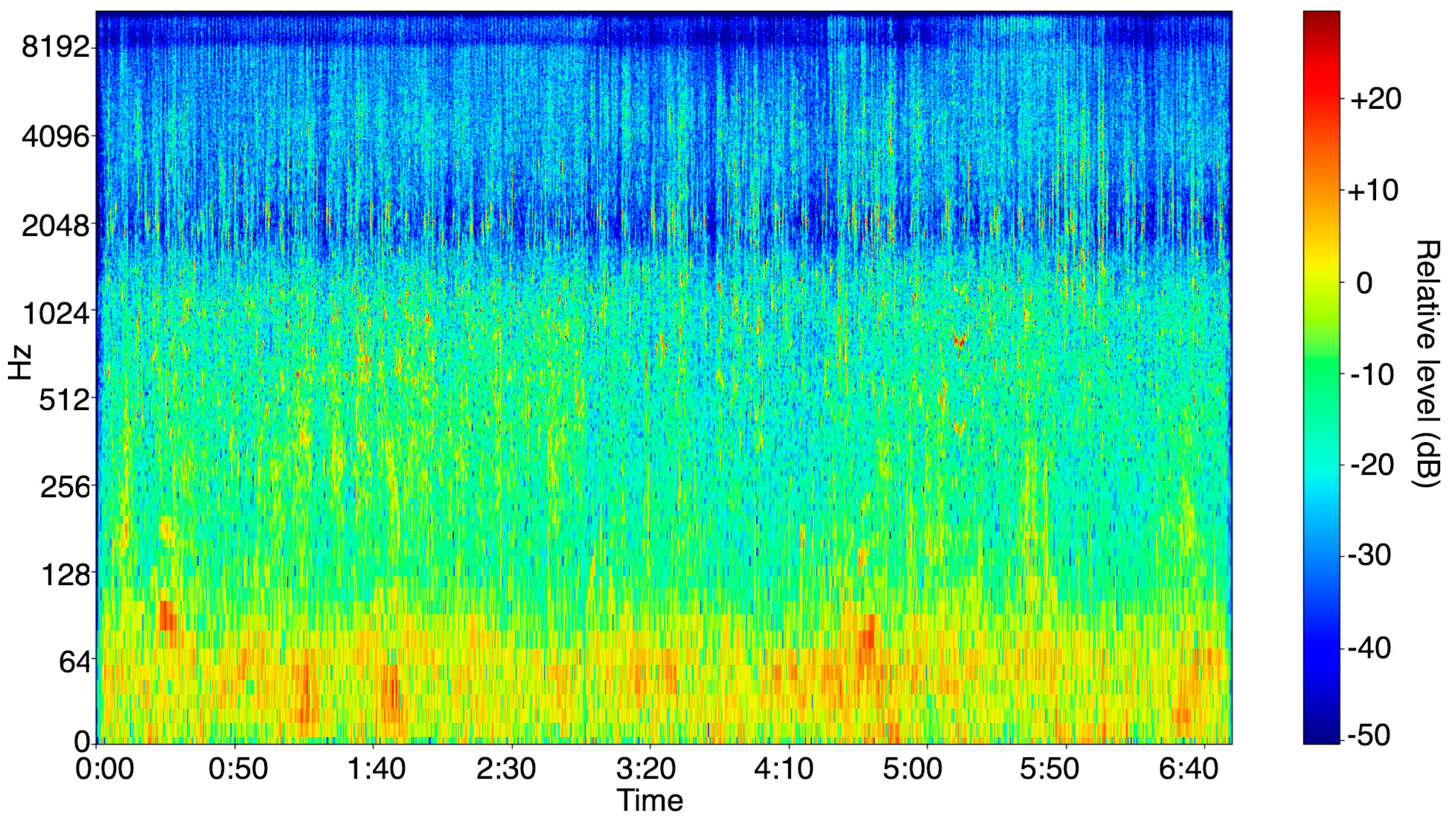Viewport: 1456px width, 829px height.
Task: Click the 0:50 time axis label
Action: click(x=238, y=769)
